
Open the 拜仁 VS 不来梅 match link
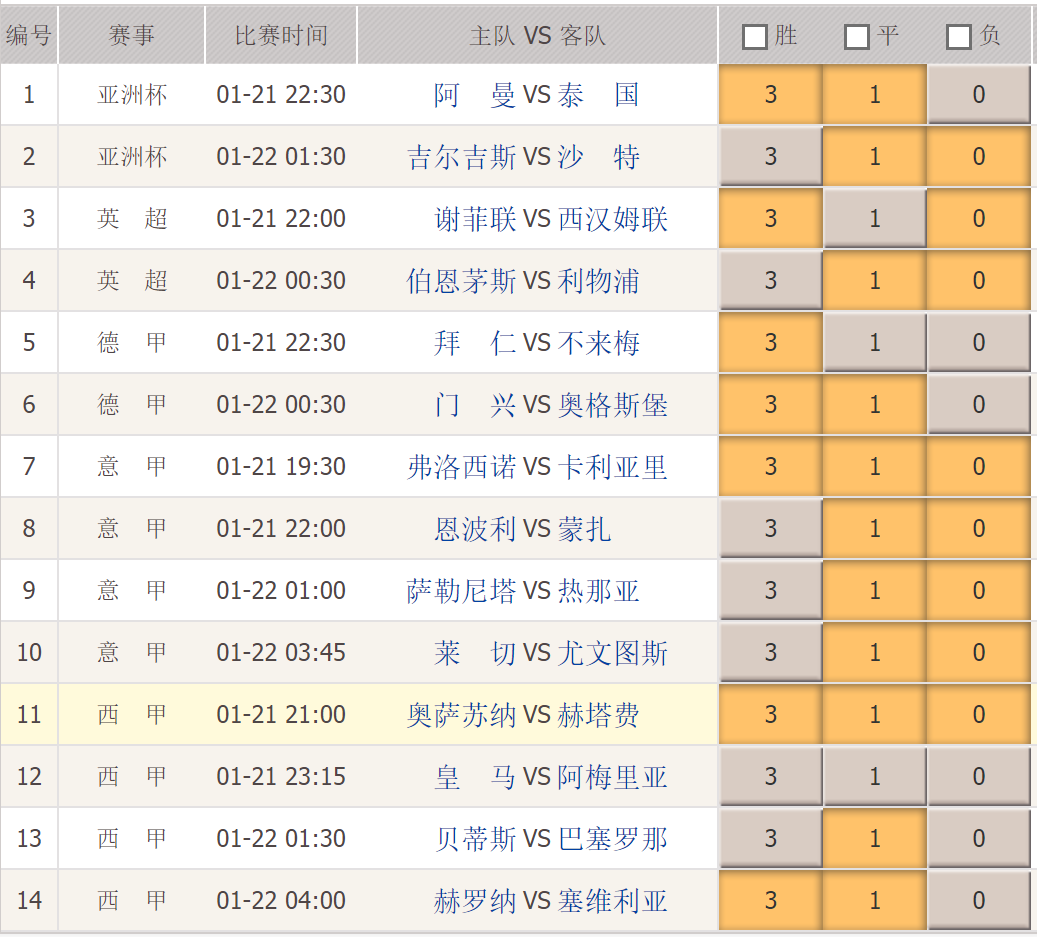(x=536, y=343)
